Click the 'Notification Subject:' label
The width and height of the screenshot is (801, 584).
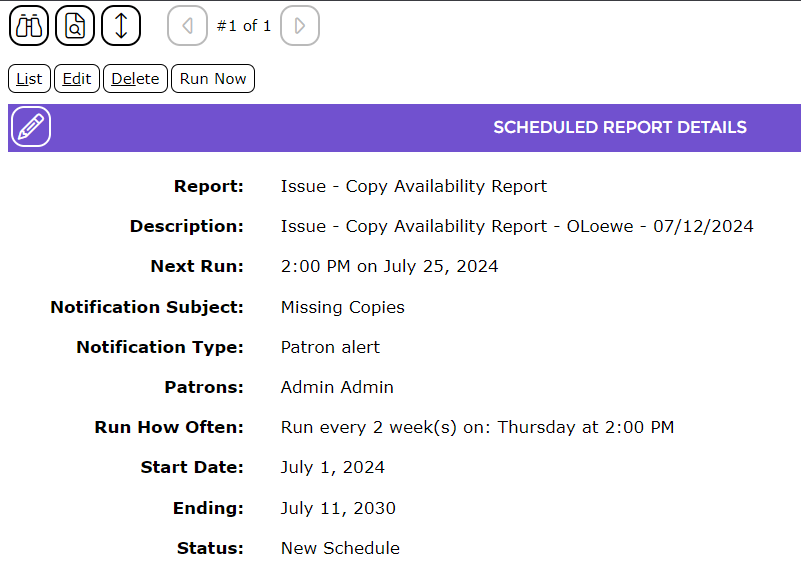[147, 307]
